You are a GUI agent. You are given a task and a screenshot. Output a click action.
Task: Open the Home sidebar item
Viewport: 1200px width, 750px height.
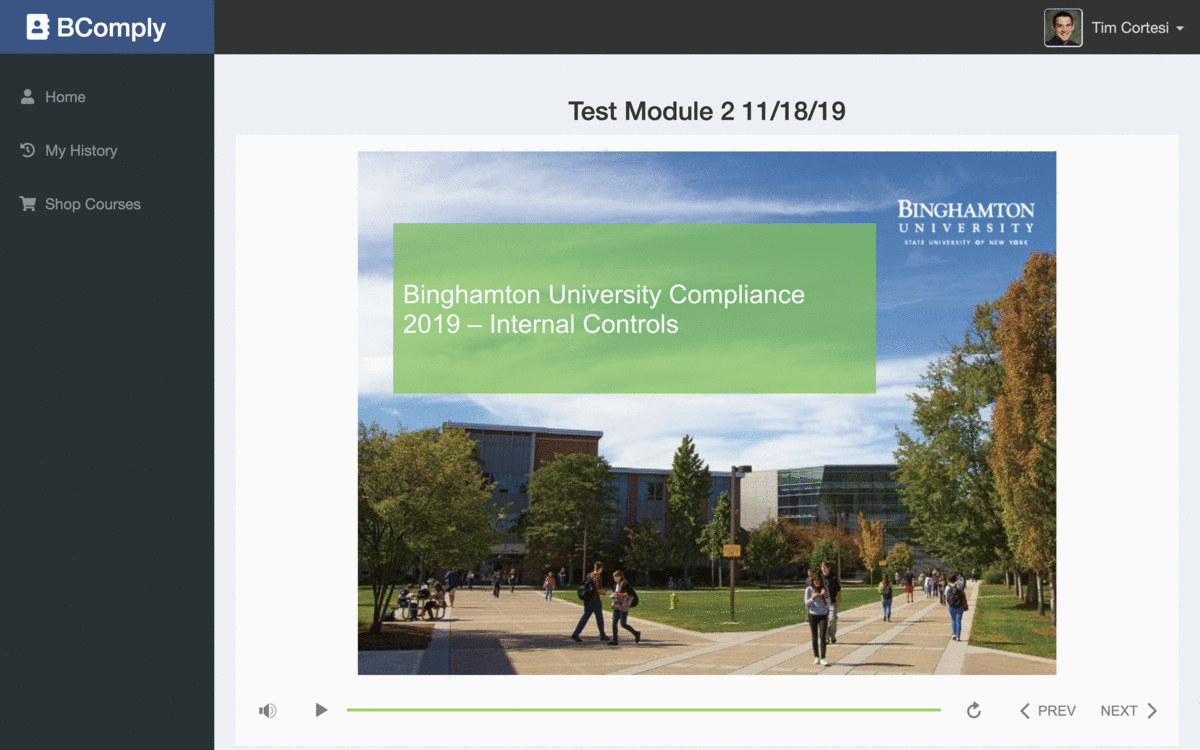[53, 97]
